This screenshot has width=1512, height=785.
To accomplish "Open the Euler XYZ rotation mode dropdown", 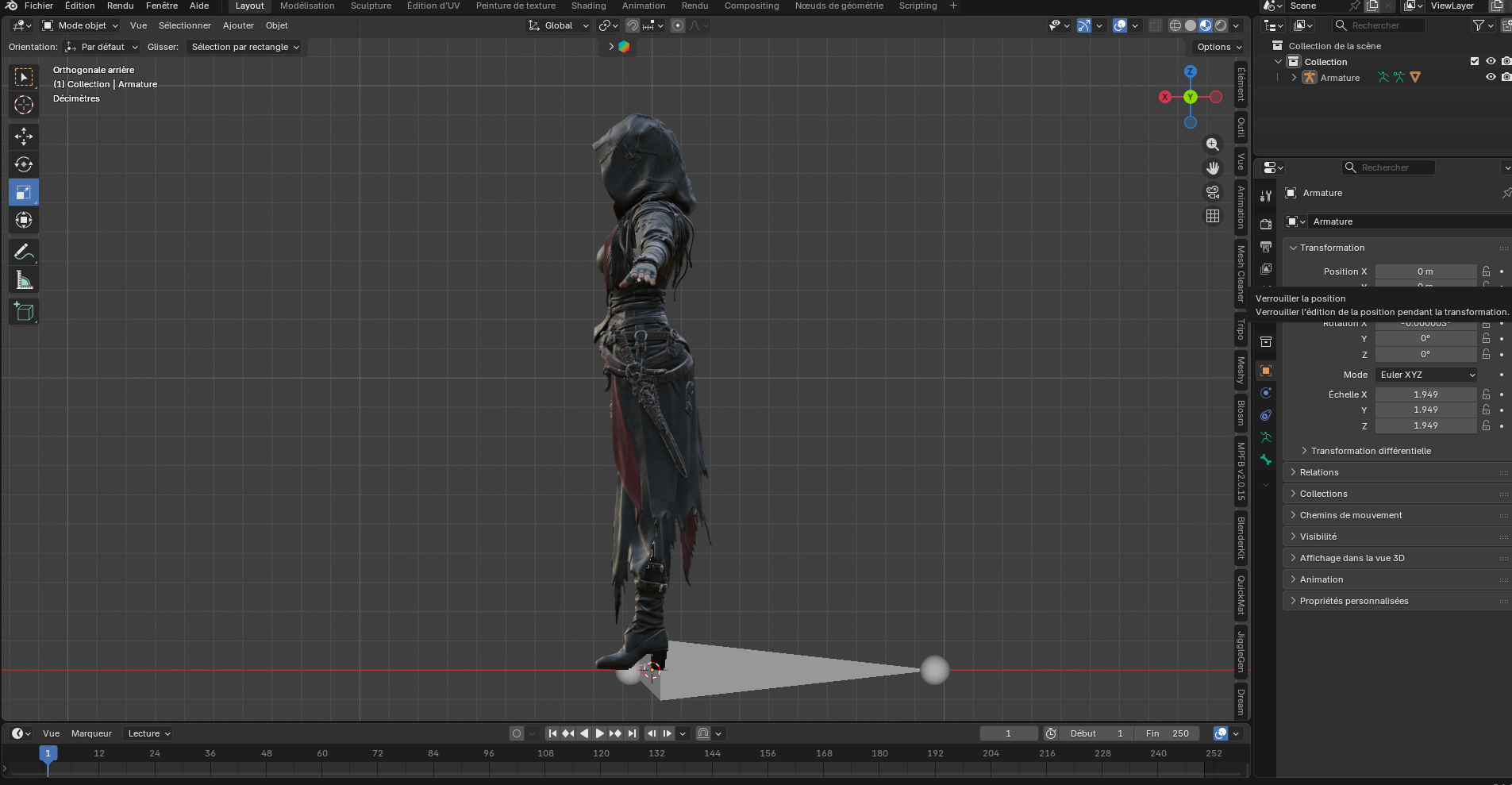I will [1426, 375].
